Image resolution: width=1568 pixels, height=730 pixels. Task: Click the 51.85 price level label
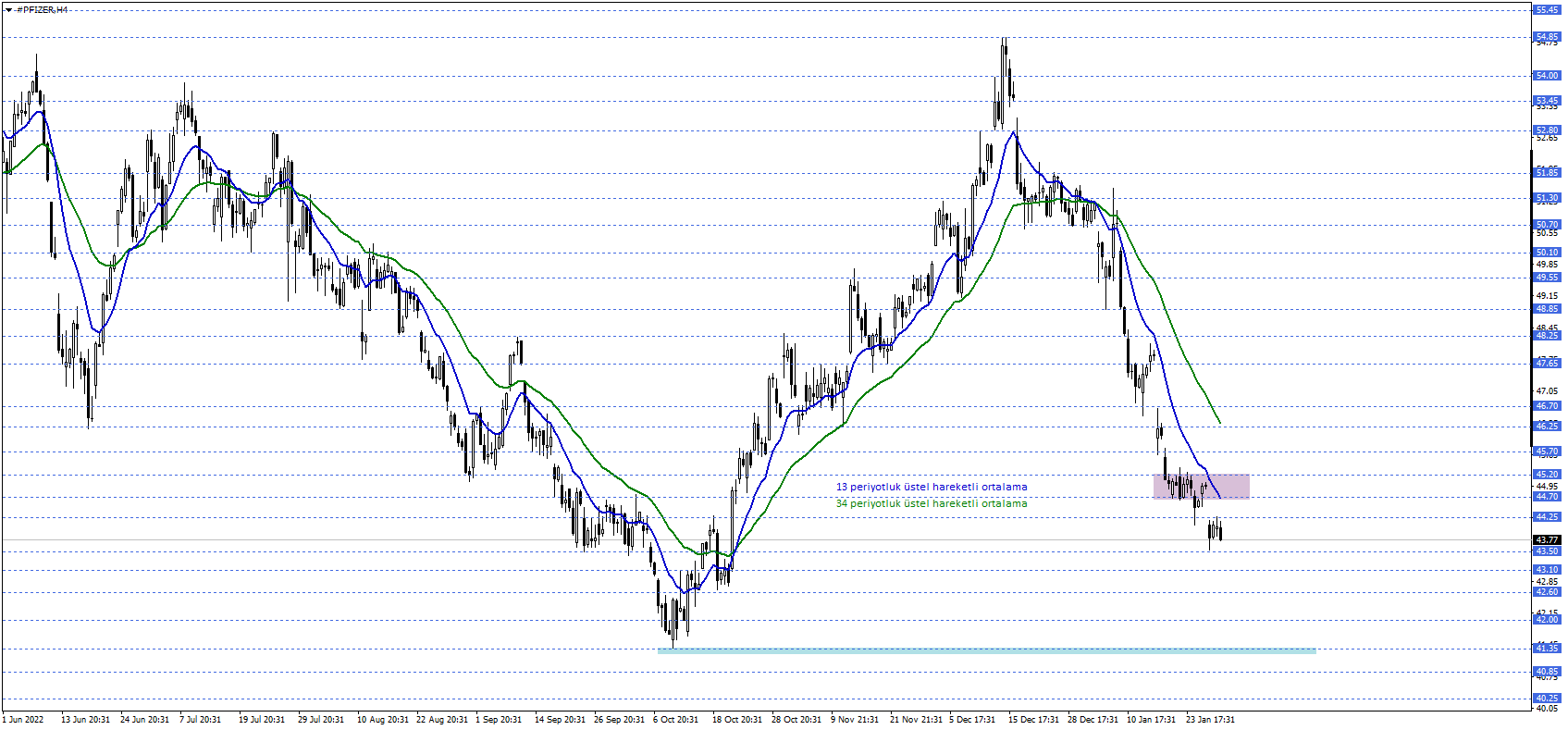pyautogui.click(x=1546, y=173)
